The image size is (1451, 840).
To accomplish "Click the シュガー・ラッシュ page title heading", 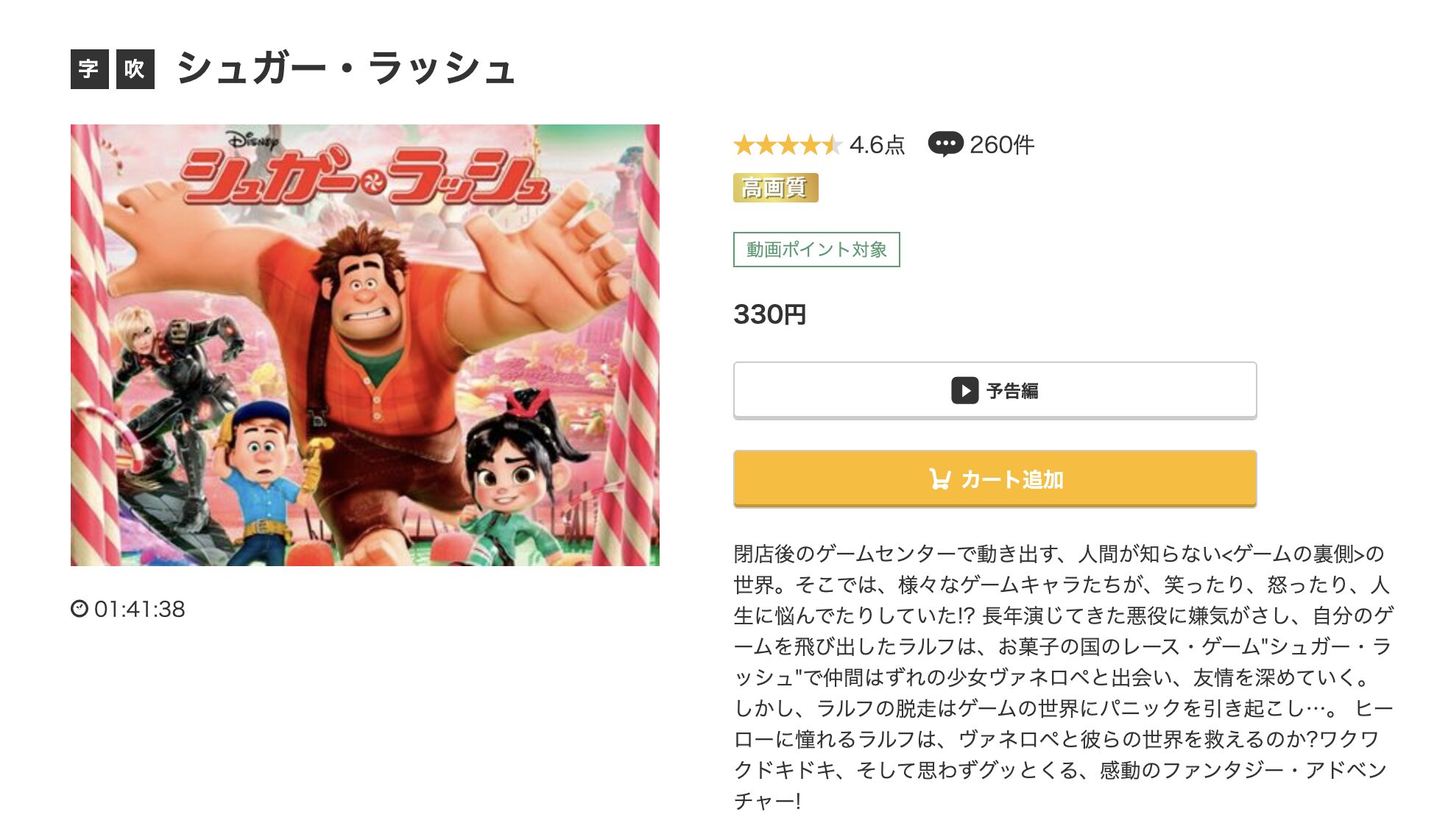I will [345, 68].
